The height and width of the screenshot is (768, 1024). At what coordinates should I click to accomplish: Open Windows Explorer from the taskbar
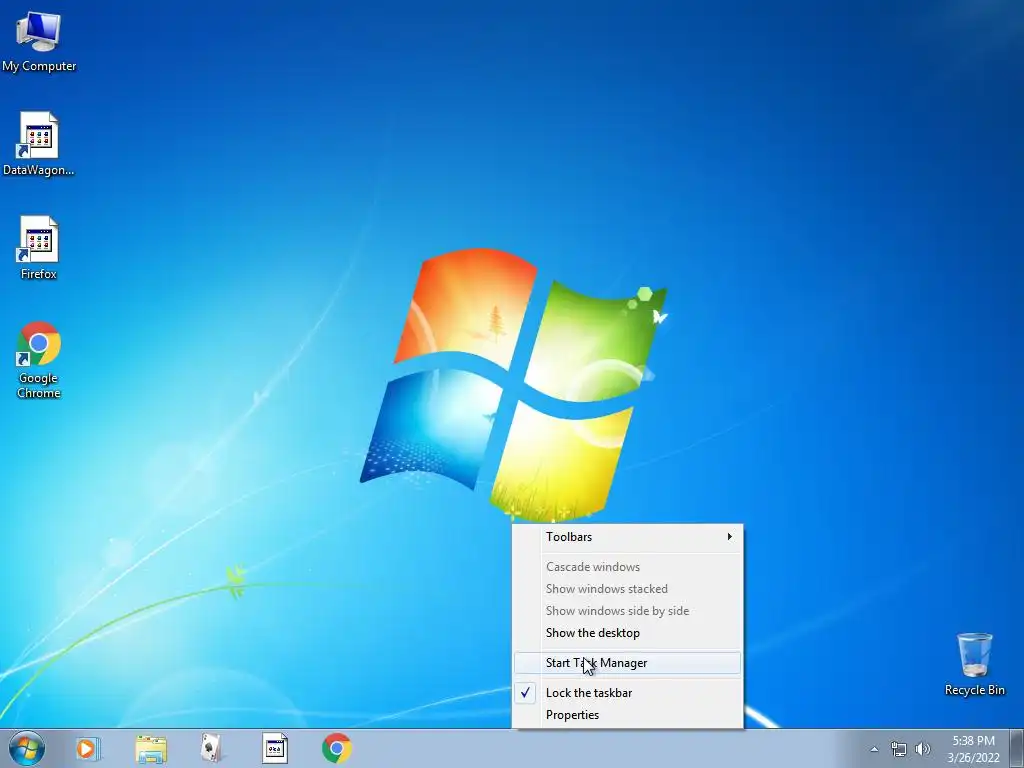click(151, 748)
